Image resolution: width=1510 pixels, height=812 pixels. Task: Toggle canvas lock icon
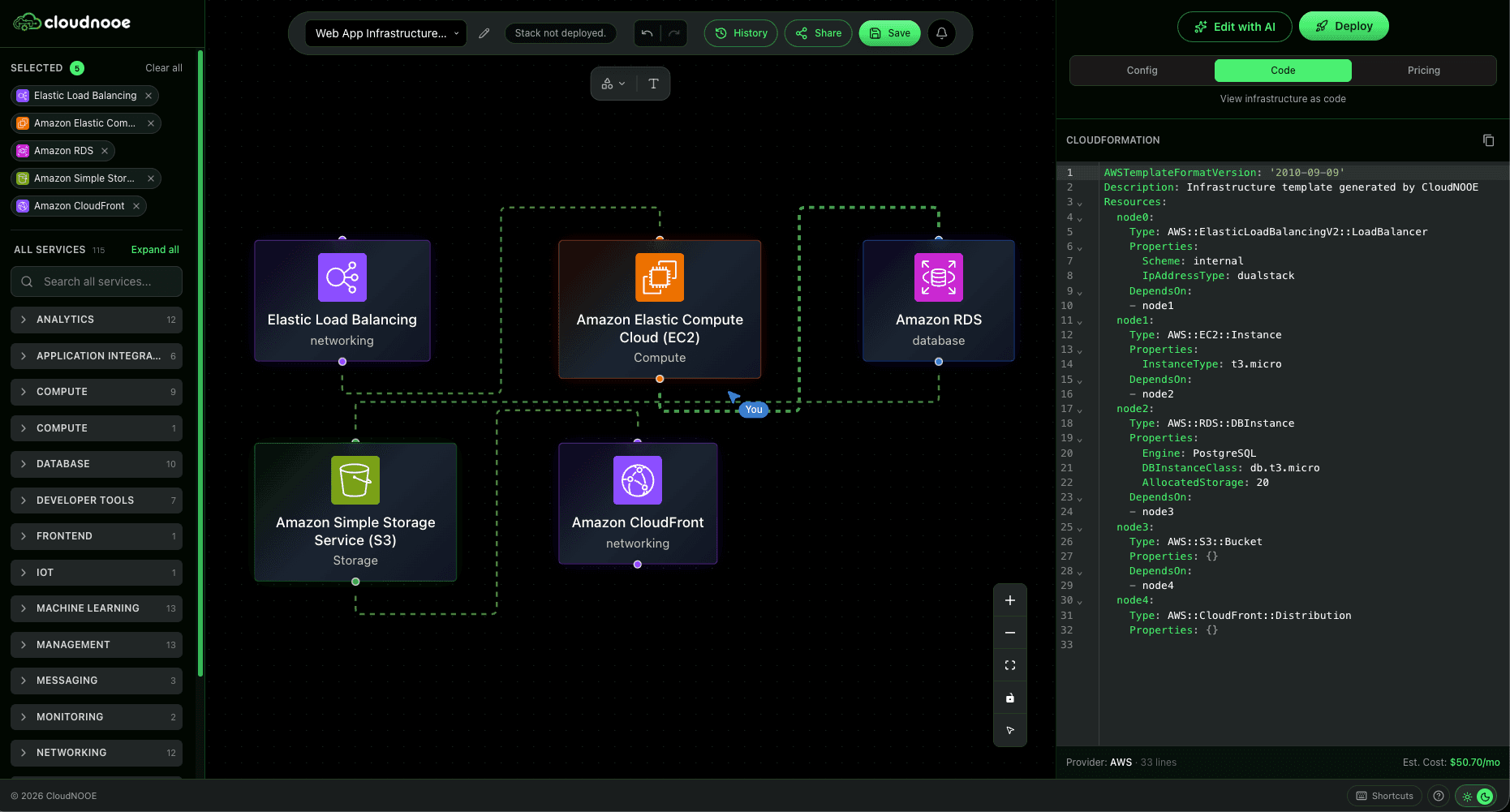tap(1010, 698)
